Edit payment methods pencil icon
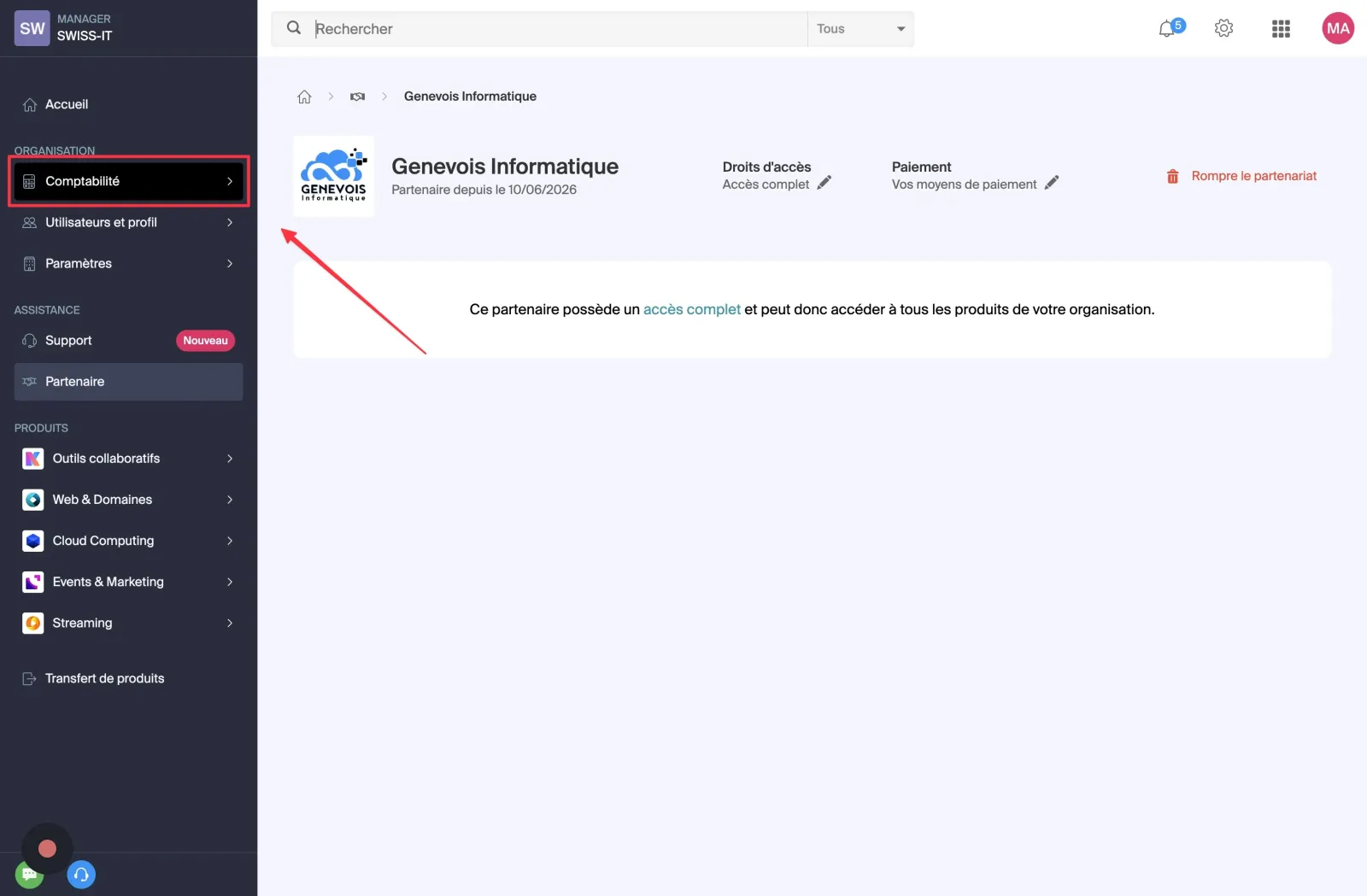Viewport: 1367px width, 896px height. 1052,183
